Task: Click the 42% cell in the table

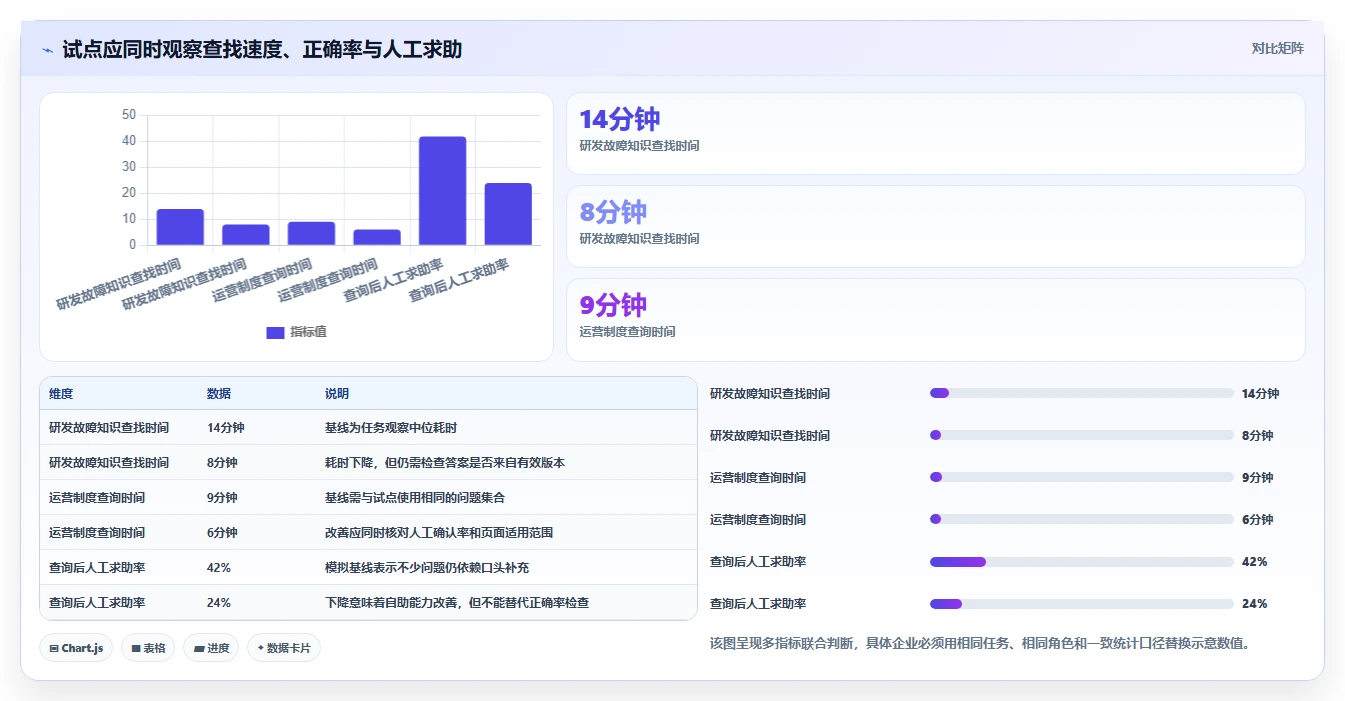Action: (219, 568)
